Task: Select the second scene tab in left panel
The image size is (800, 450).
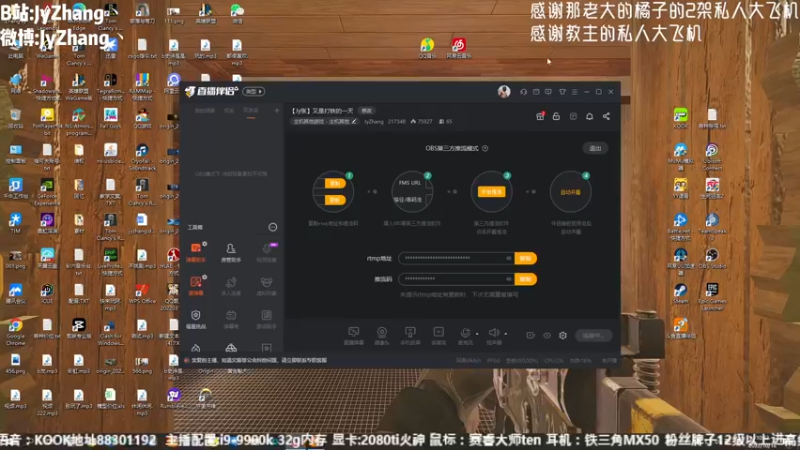Action: [x=229, y=111]
